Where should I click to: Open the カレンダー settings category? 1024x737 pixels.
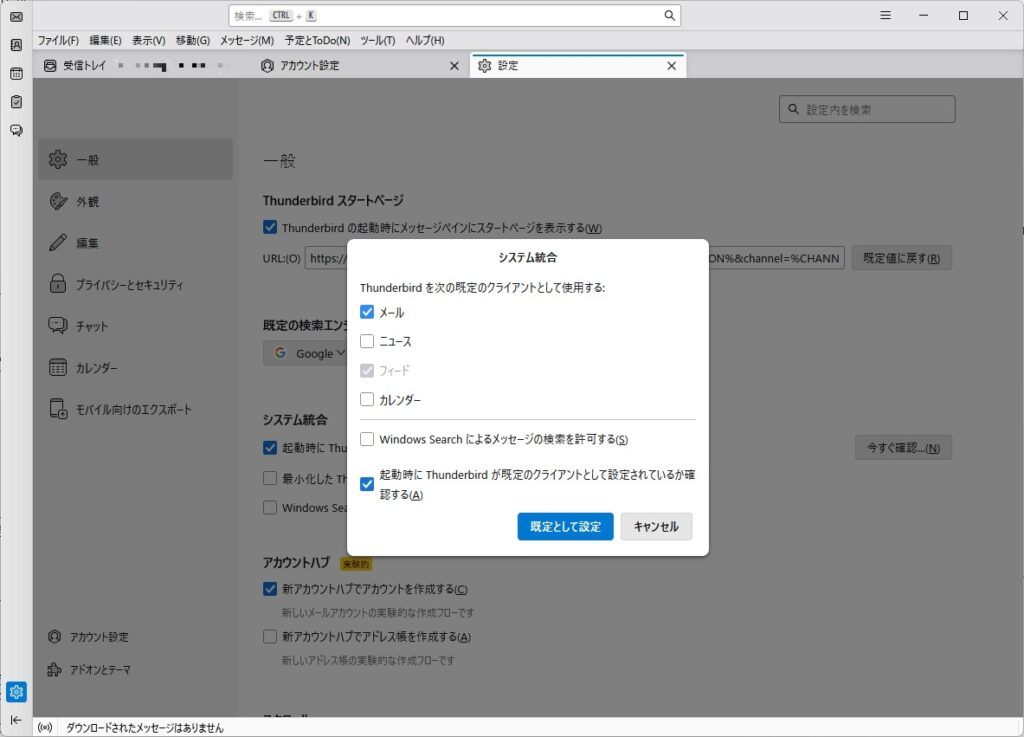135,368
